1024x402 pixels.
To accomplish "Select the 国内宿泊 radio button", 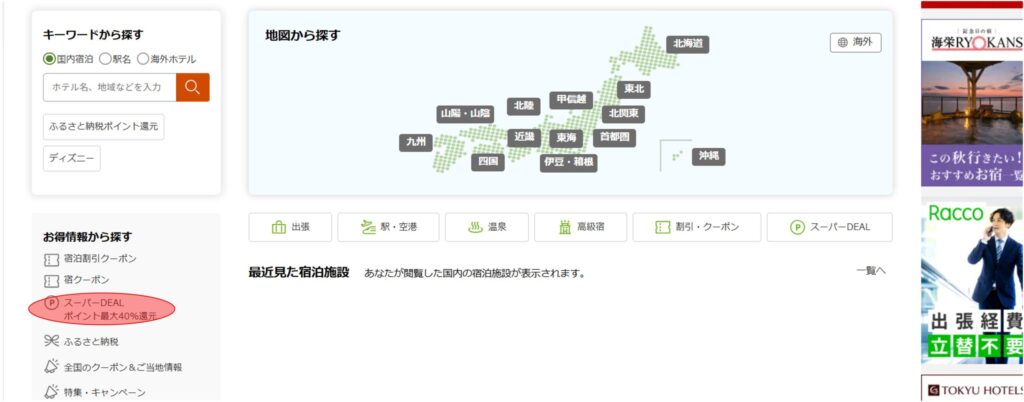I will [49, 59].
